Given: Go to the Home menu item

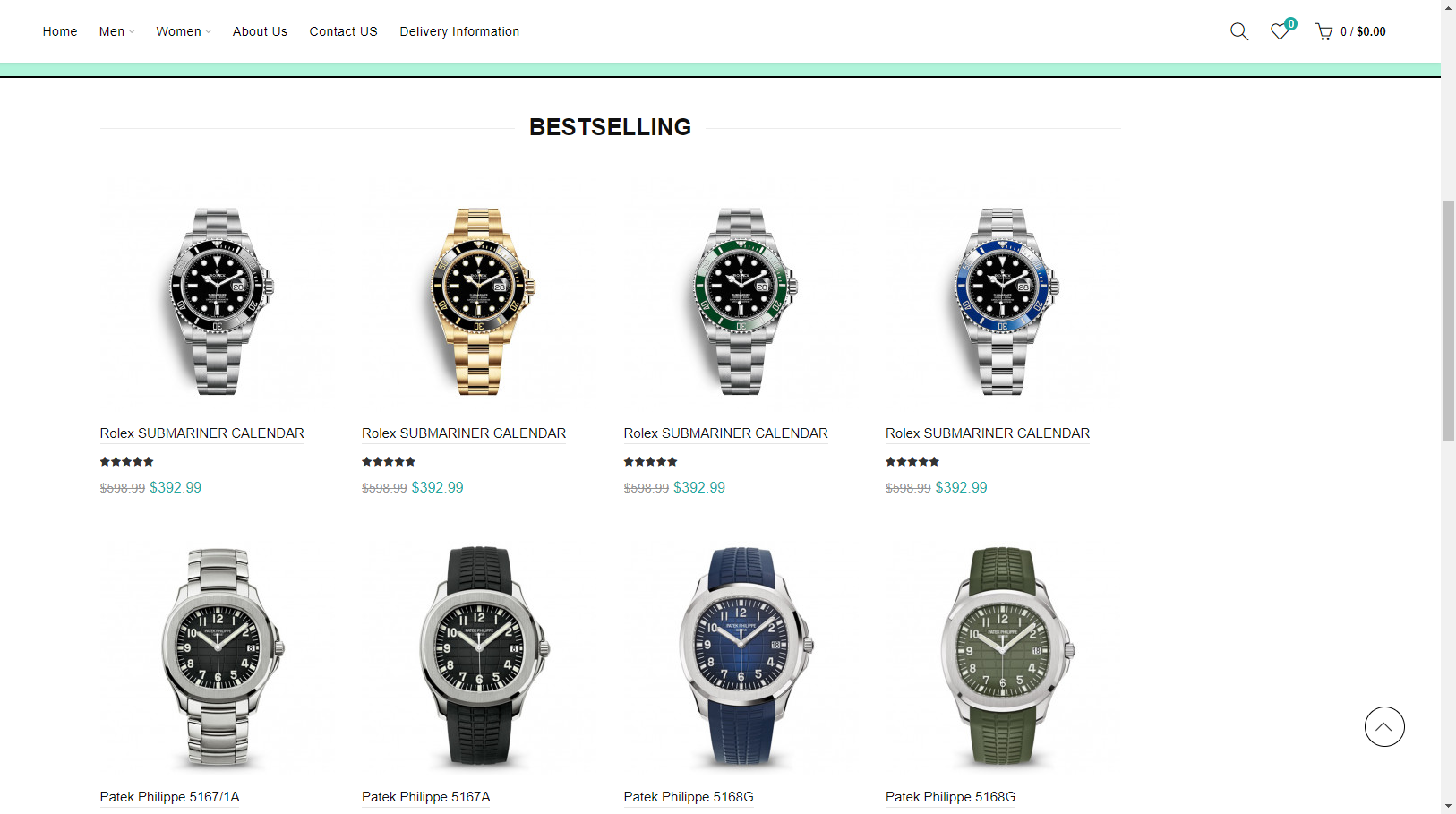Looking at the screenshot, I should pos(60,31).
